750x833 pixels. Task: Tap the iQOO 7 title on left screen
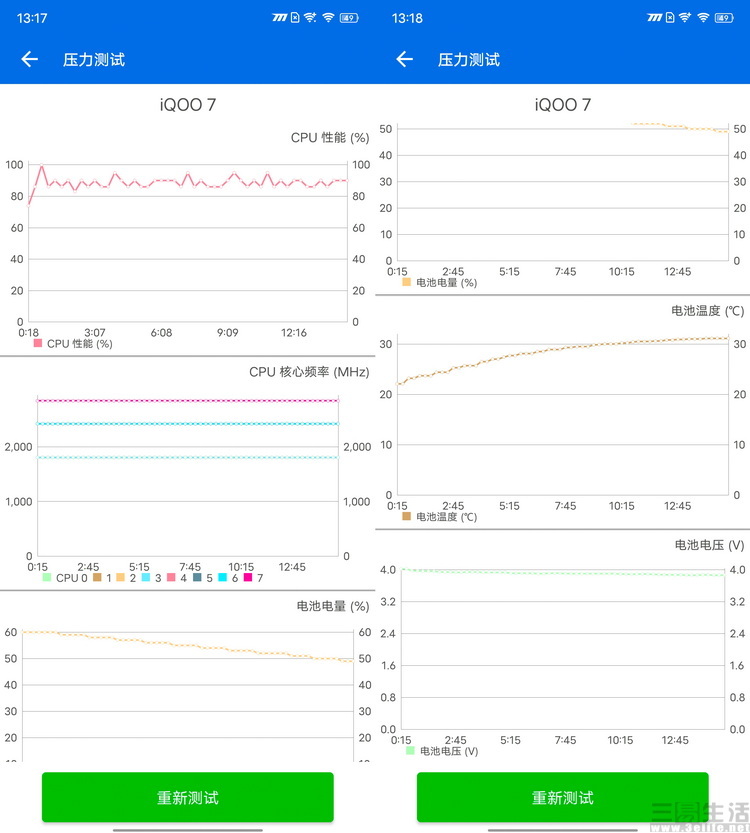[x=188, y=105]
